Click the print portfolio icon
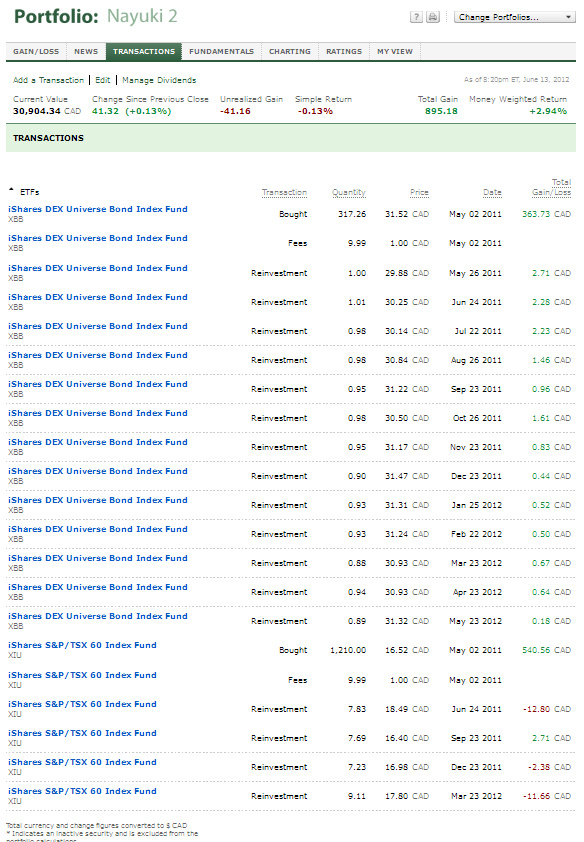 (433, 17)
